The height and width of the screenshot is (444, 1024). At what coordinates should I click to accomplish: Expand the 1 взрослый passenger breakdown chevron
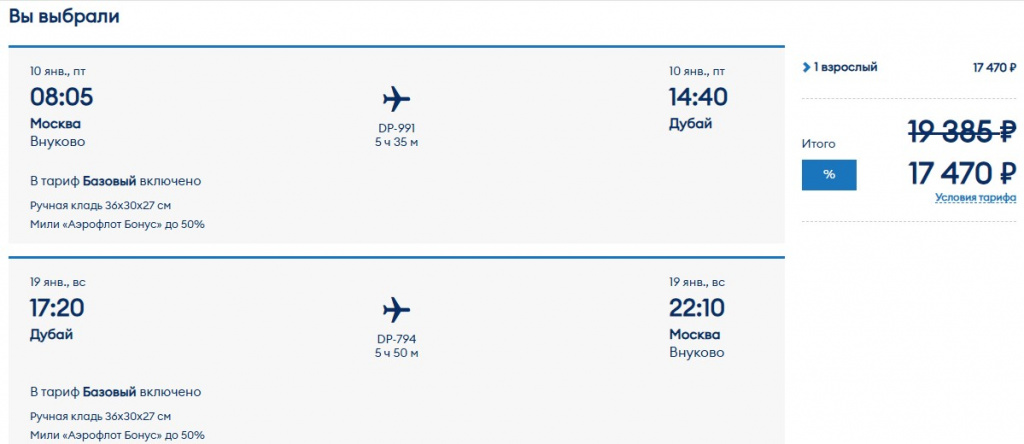tap(806, 68)
